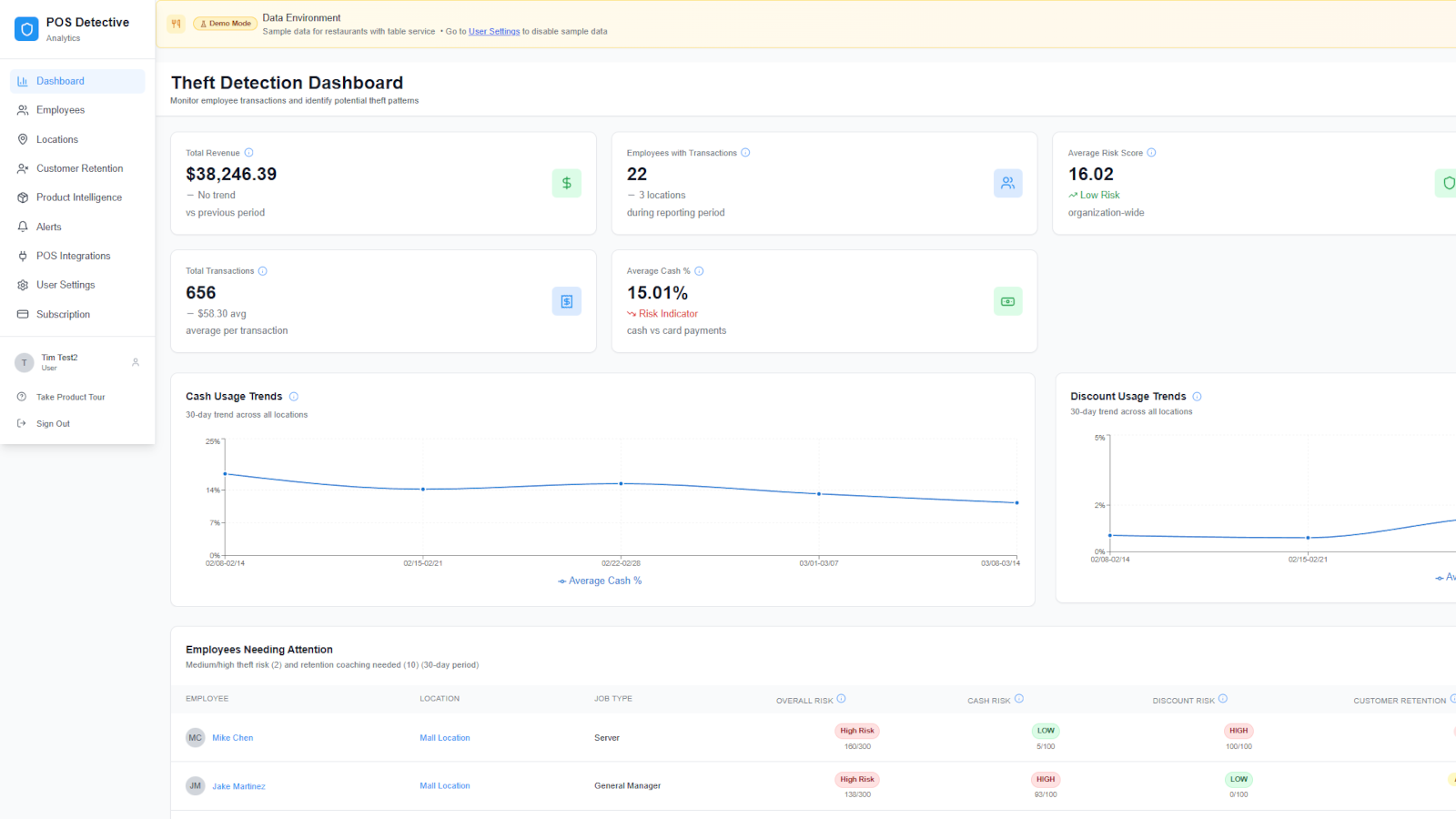The image size is (1456, 819).
Task: Open Alerts using the bell icon
Action: coord(23,226)
